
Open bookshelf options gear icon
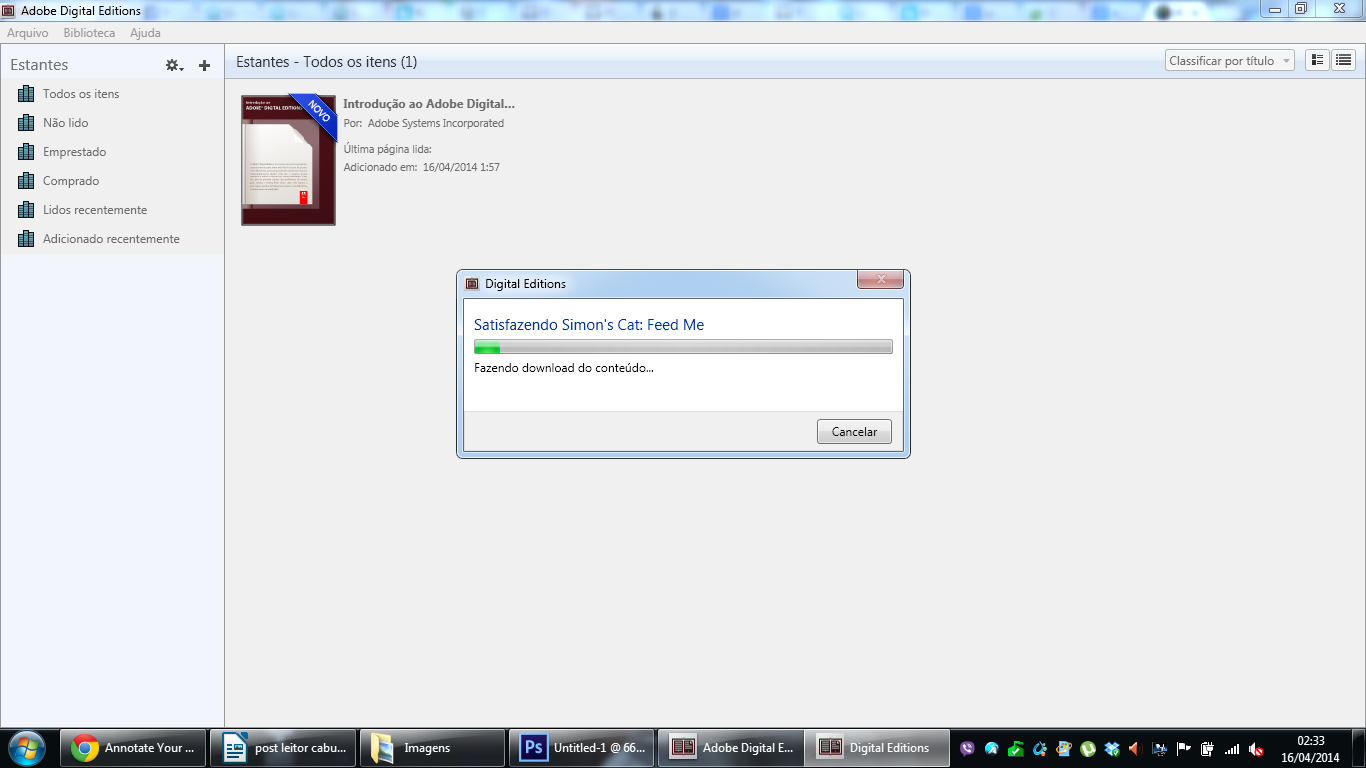[x=174, y=65]
